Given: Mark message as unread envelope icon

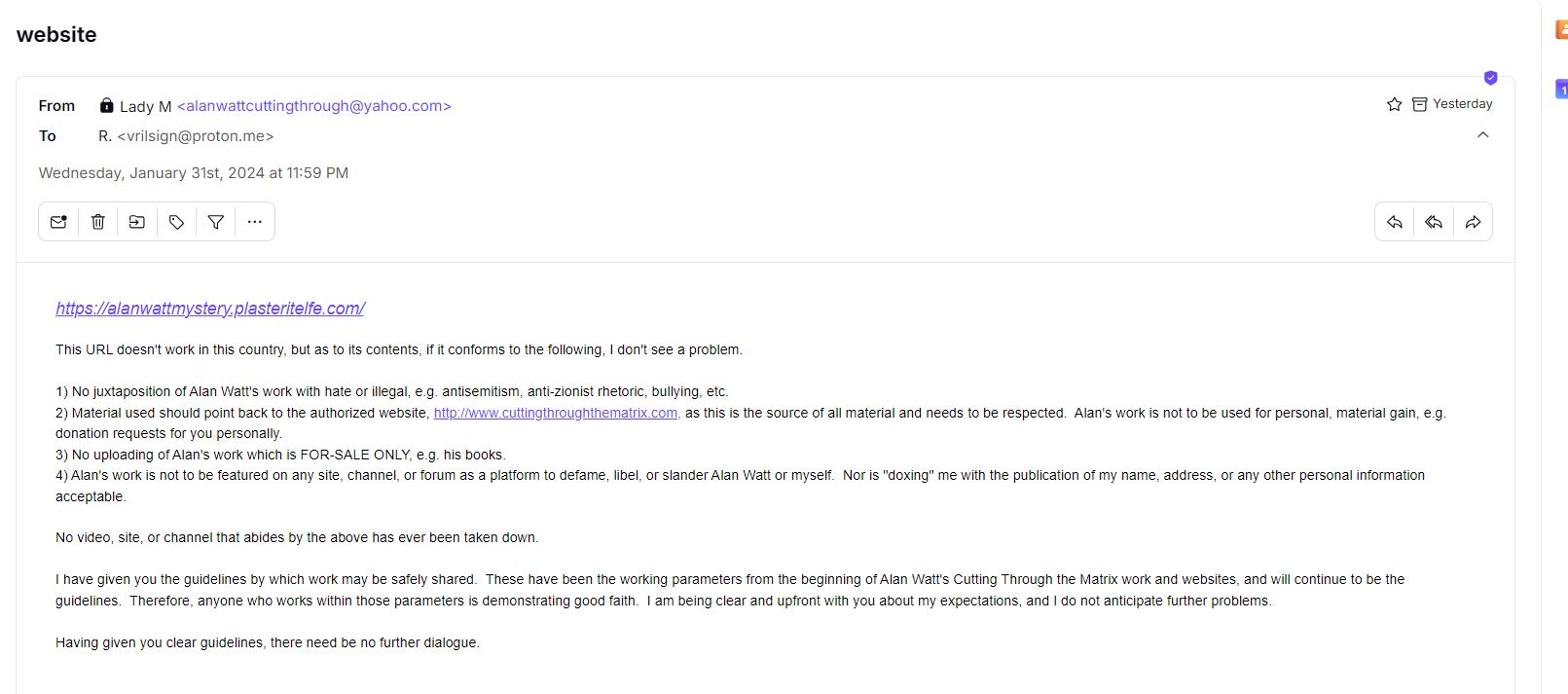Looking at the screenshot, I should point(58,222).
